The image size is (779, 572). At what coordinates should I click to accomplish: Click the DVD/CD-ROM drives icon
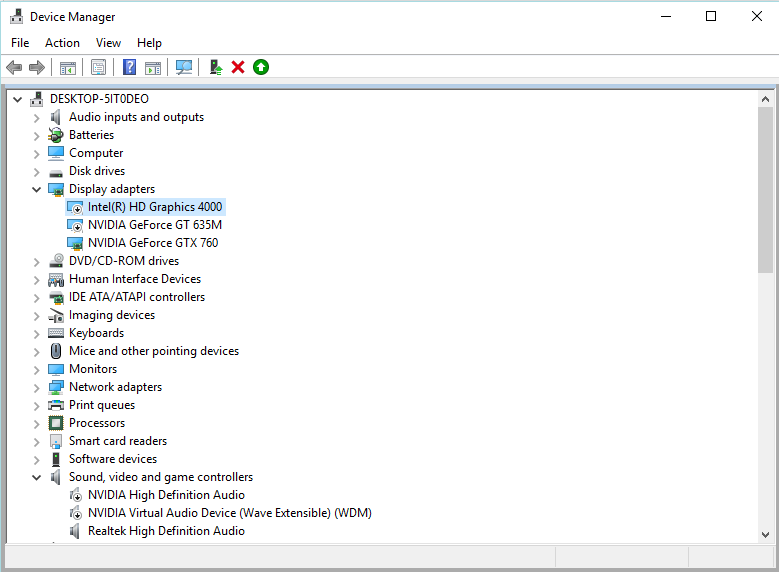click(56, 260)
